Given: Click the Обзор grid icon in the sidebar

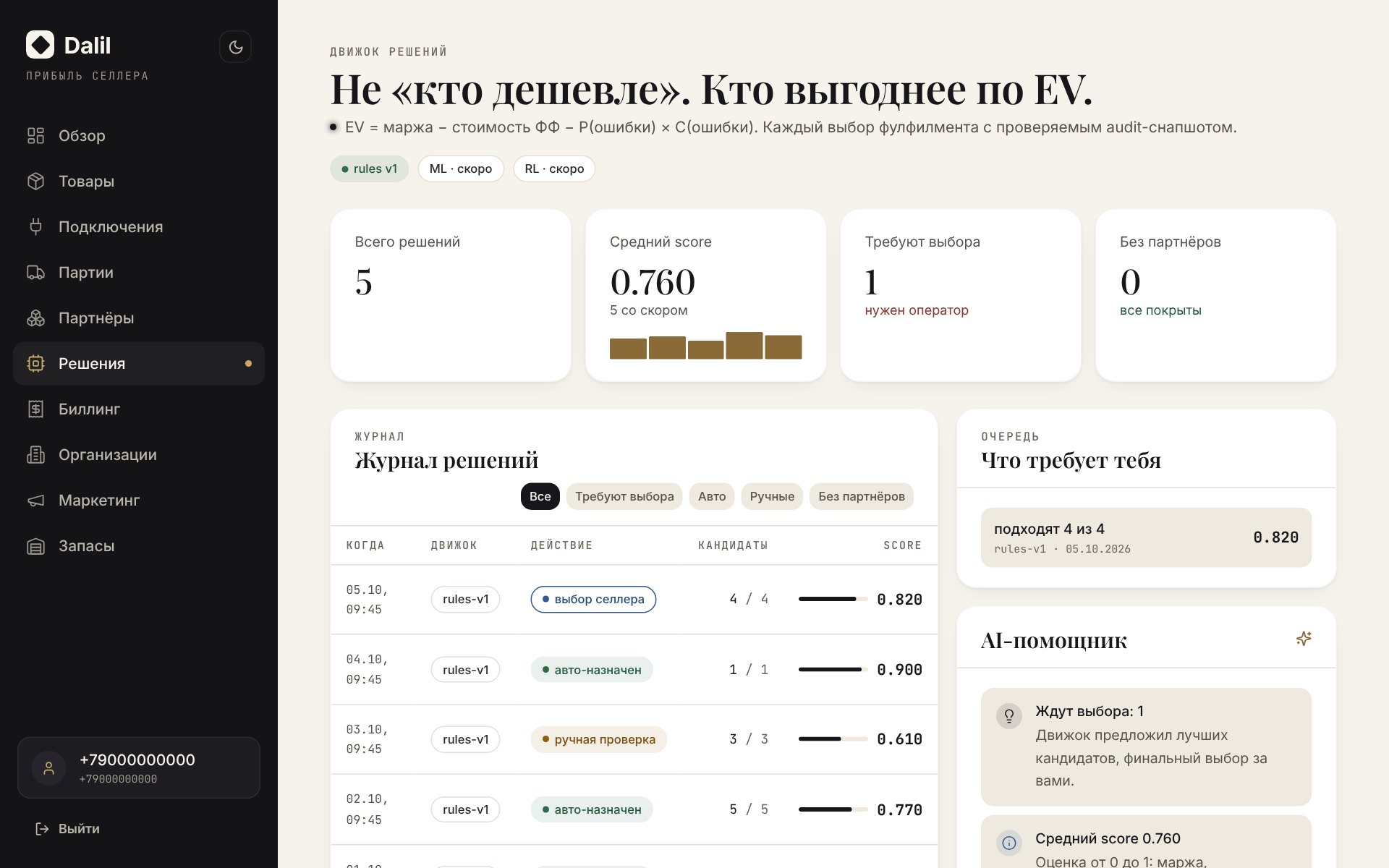Looking at the screenshot, I should tap(35, 135).
